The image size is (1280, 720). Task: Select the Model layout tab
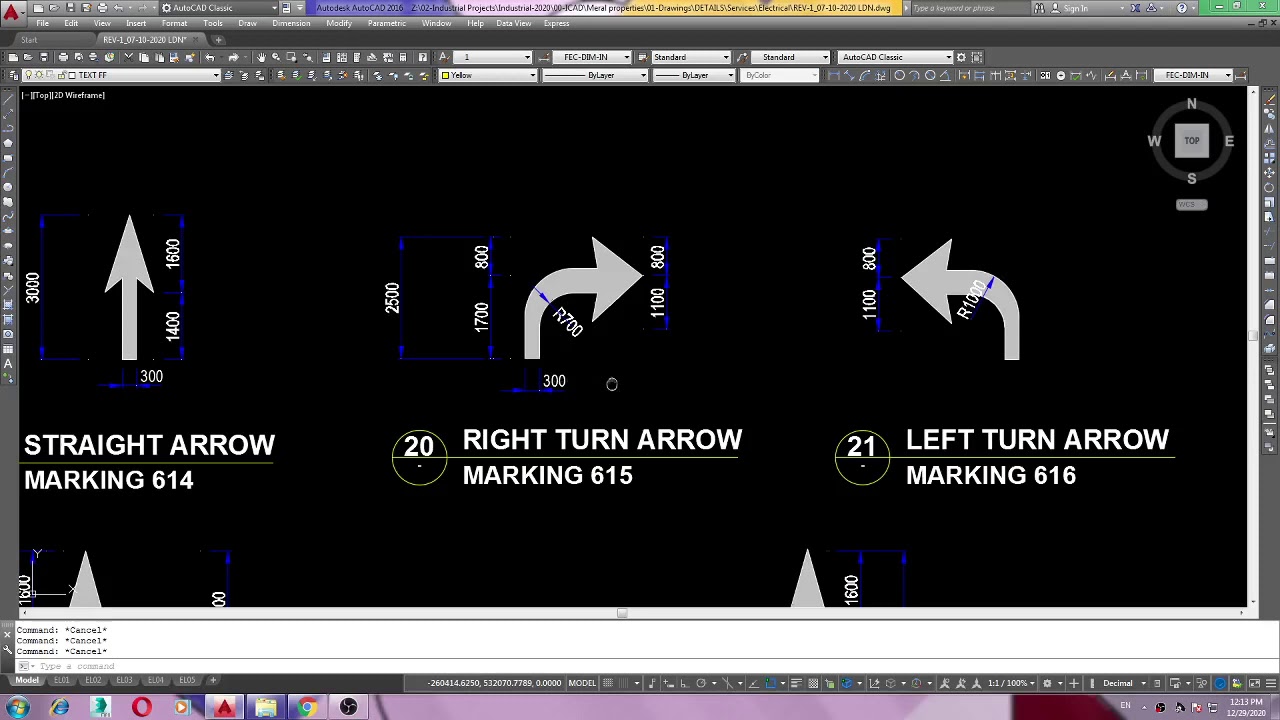click(27, 680)
